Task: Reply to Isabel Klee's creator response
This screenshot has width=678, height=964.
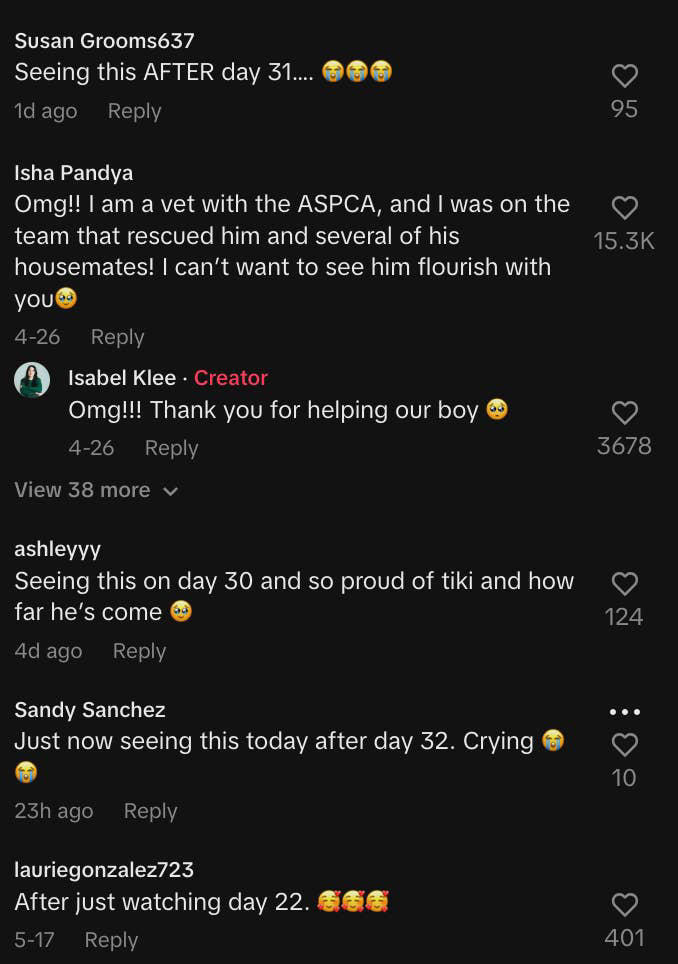Action: [x=171, y=448]
